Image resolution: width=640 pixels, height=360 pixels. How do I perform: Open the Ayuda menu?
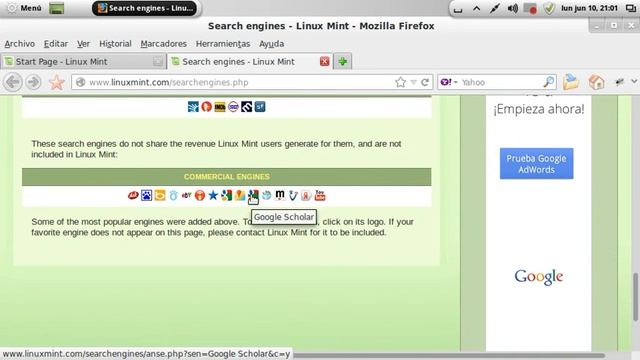tap(271, 44)
